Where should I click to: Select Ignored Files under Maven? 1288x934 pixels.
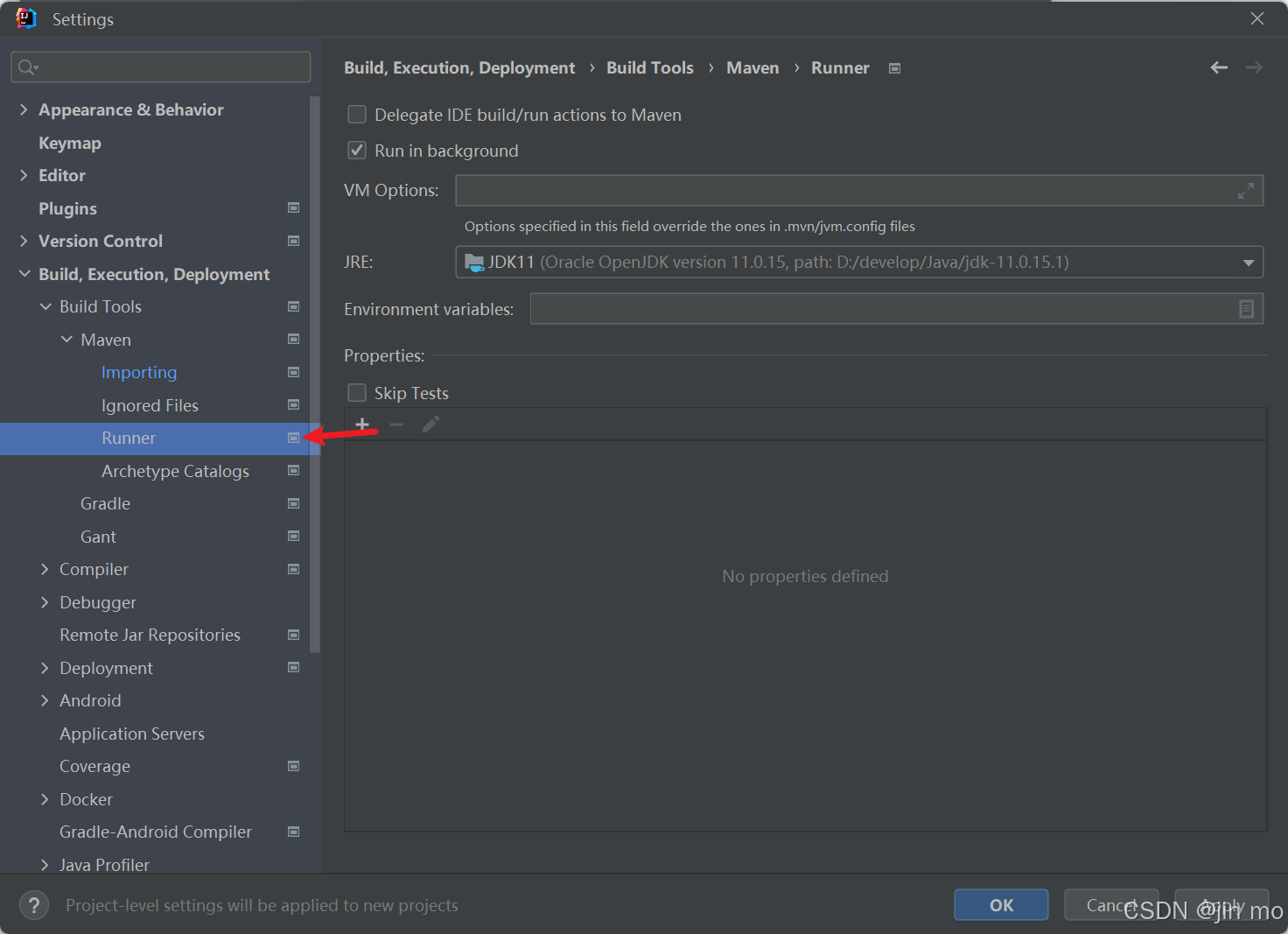tap(150, 405)
